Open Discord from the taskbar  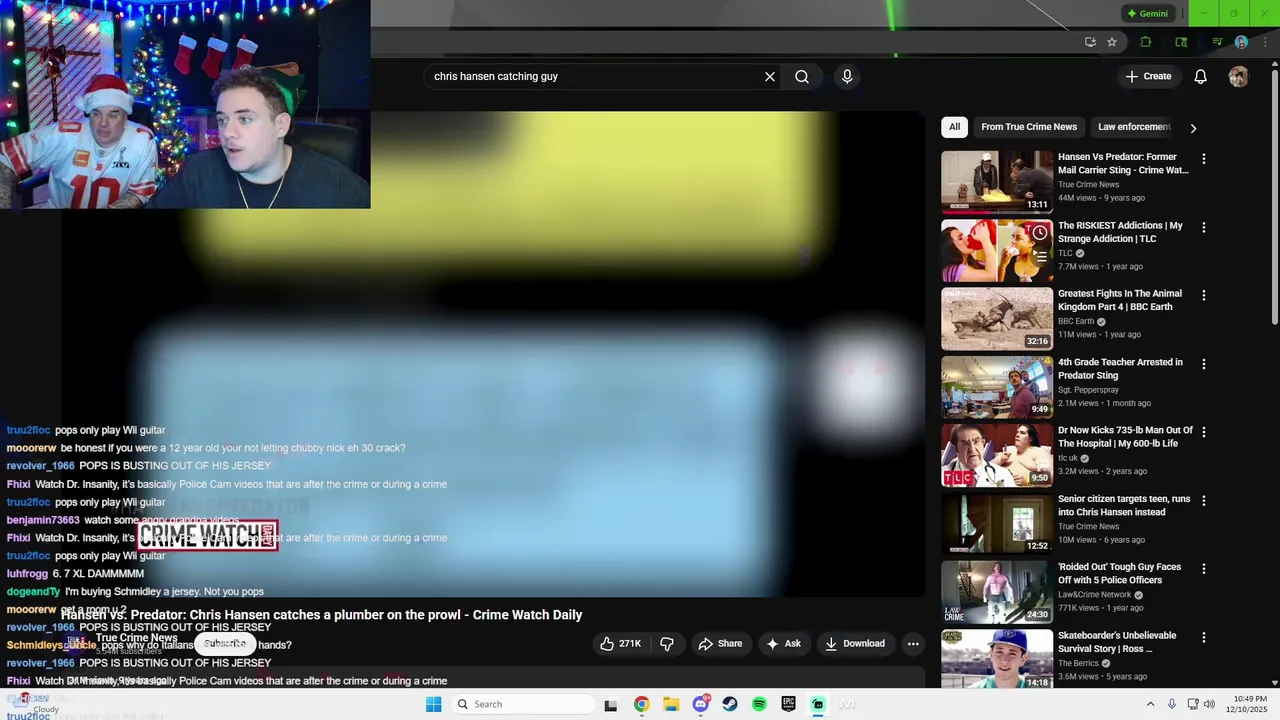pyautogui.click(x=700, y=704)
